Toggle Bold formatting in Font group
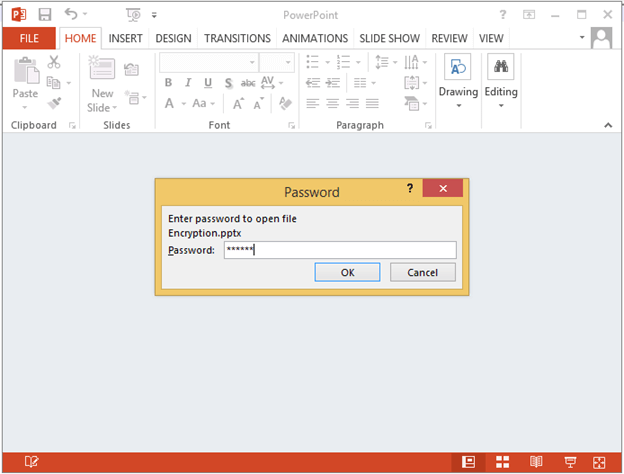The width and height of the screenshot is (624, 474). [x=169, y=83]
